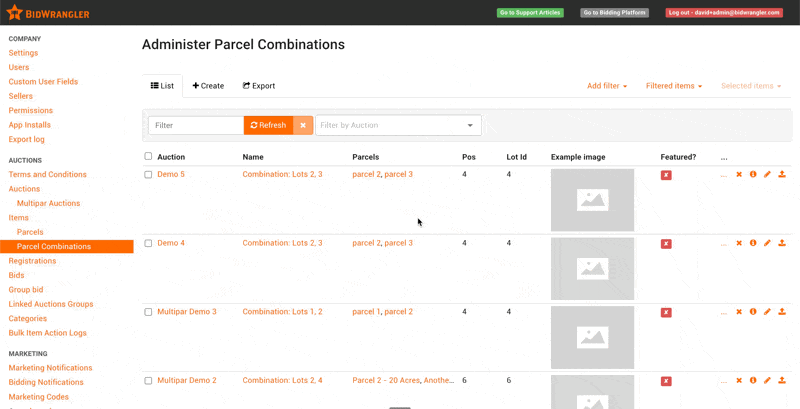Open the Filter by Auction dropdown

point(398,125)
